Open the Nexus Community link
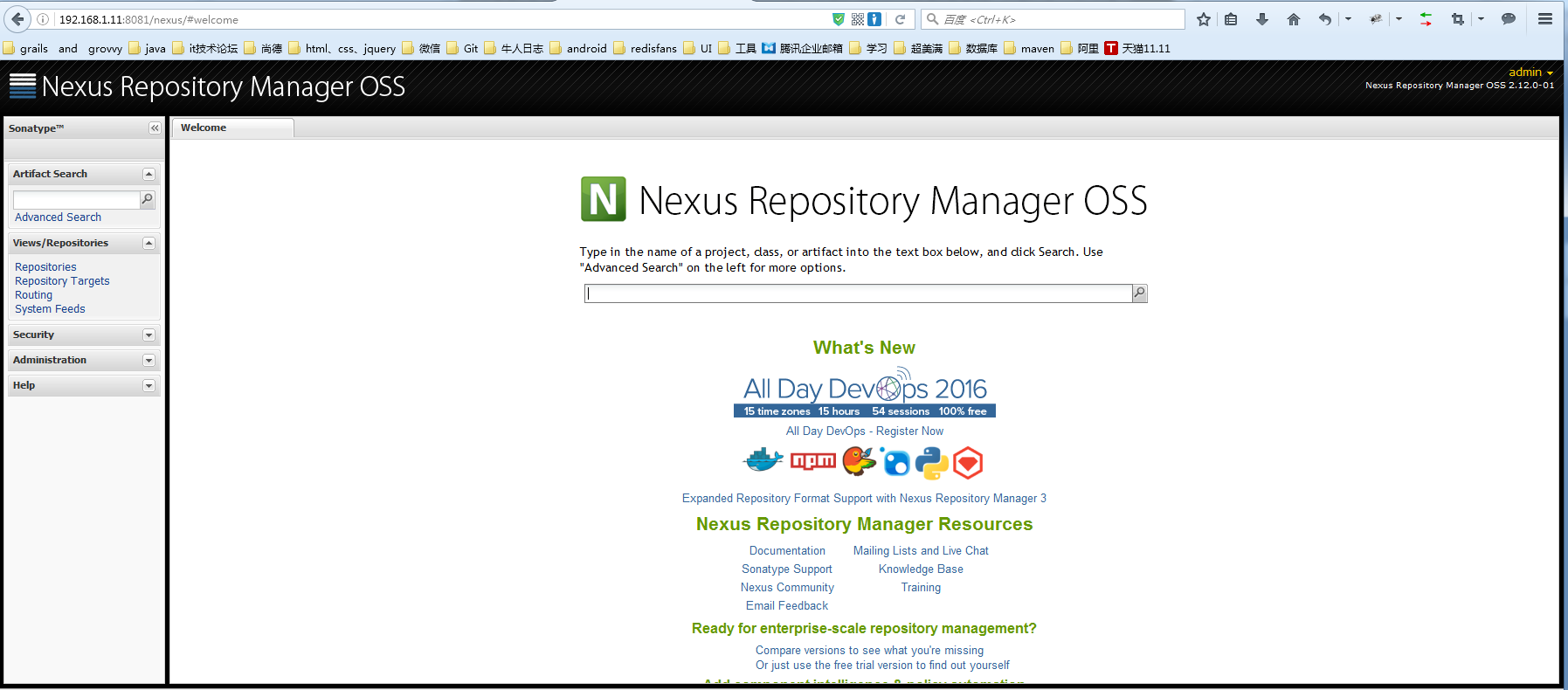 pos(787,588)
